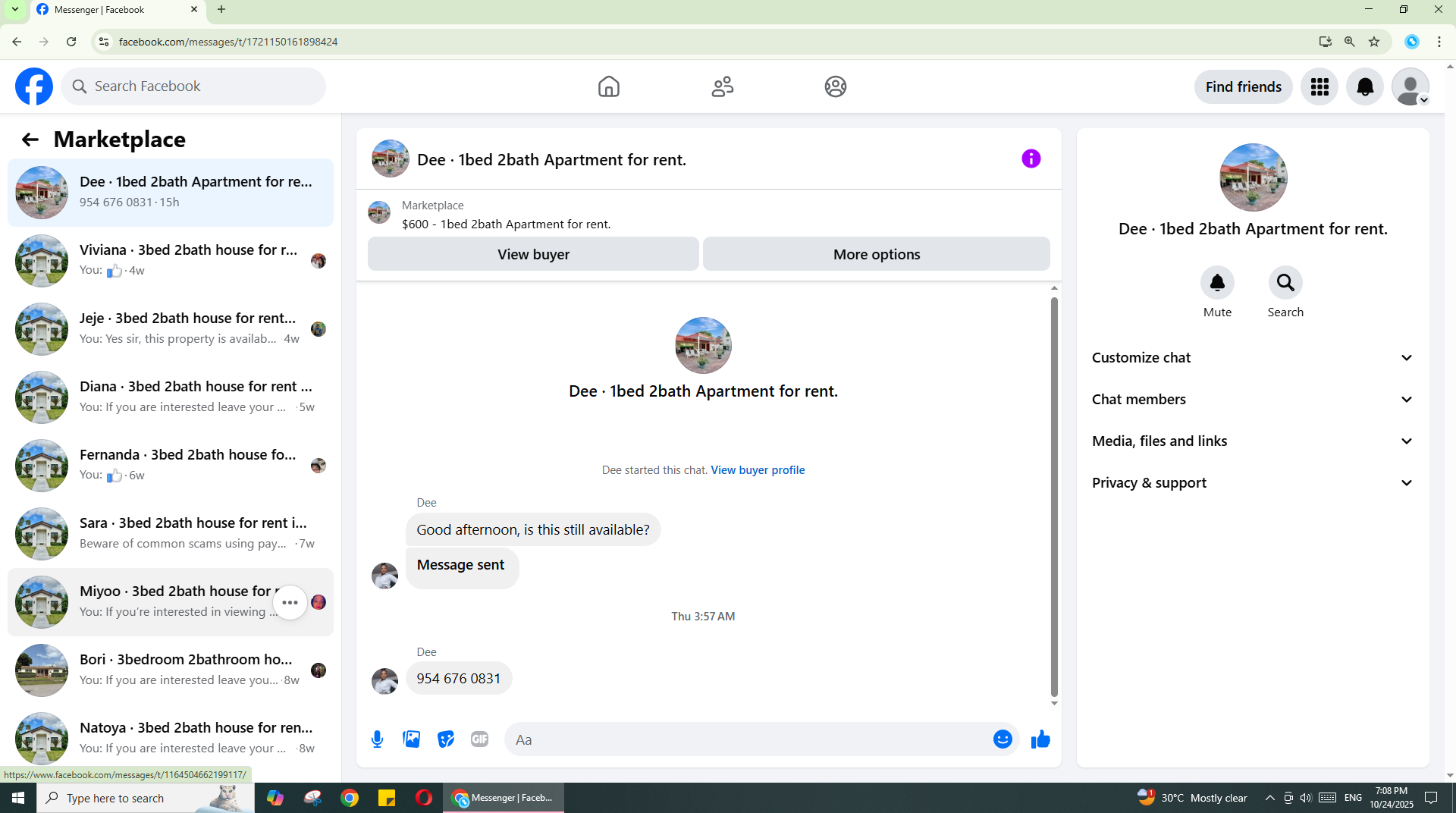Open the emoji picker smiley
The width and height of the screenshot is (1456, 813).
[1003, 739]
